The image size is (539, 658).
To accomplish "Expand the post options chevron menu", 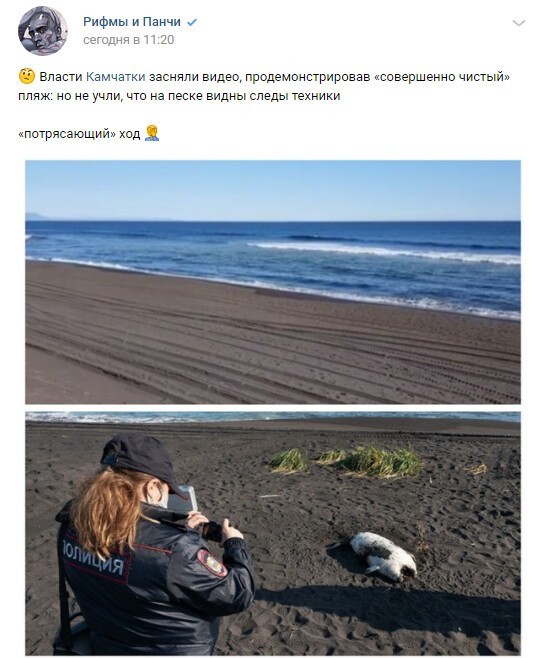I will coord(519,23).
